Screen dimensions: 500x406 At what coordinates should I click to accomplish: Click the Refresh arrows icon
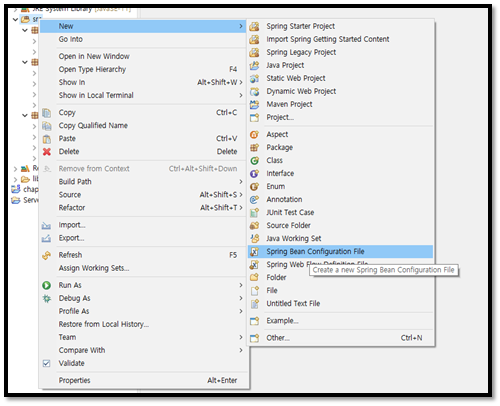click(x=47, y=255)
